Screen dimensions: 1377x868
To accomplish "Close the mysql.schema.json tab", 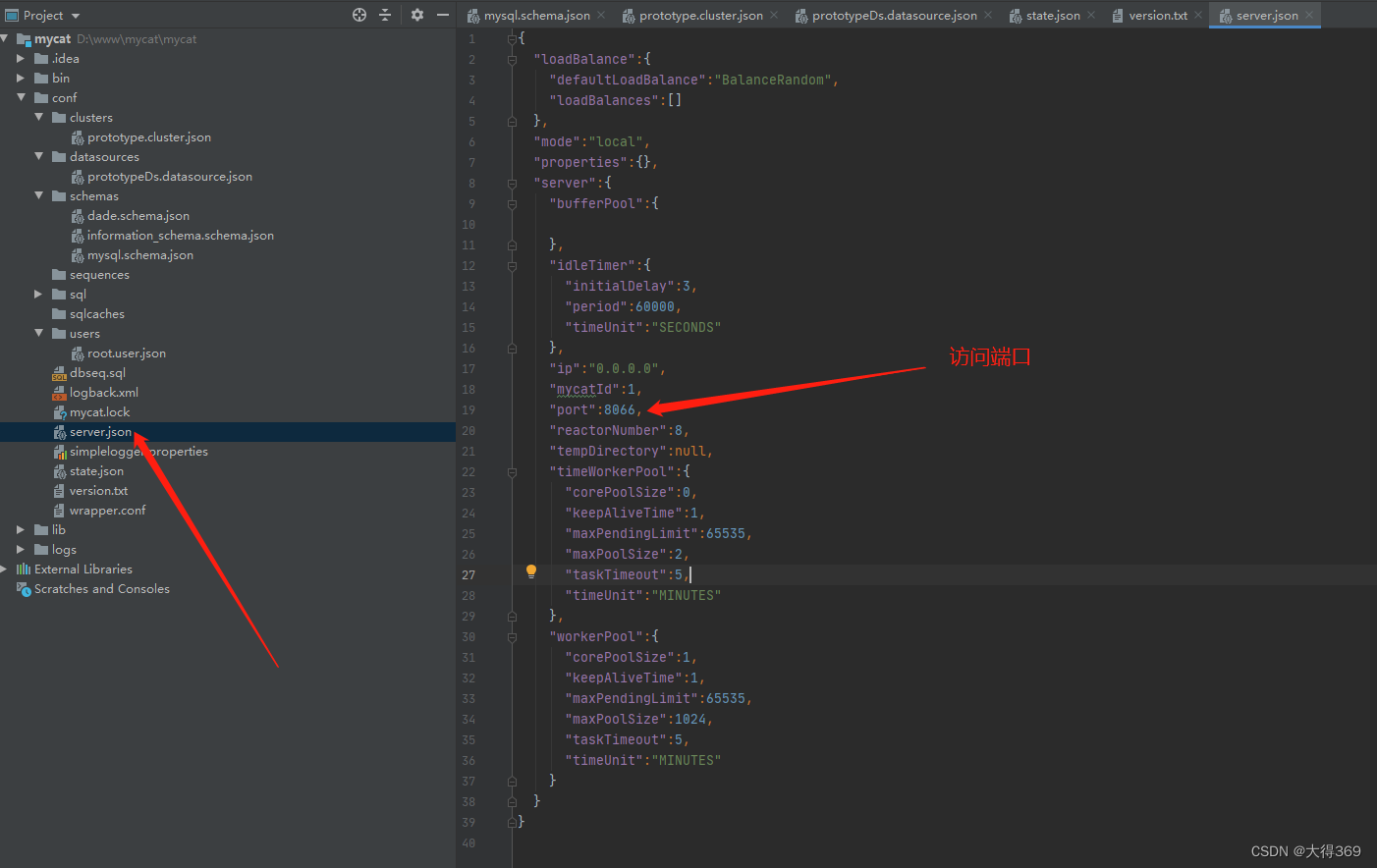I will pos(601,15).
